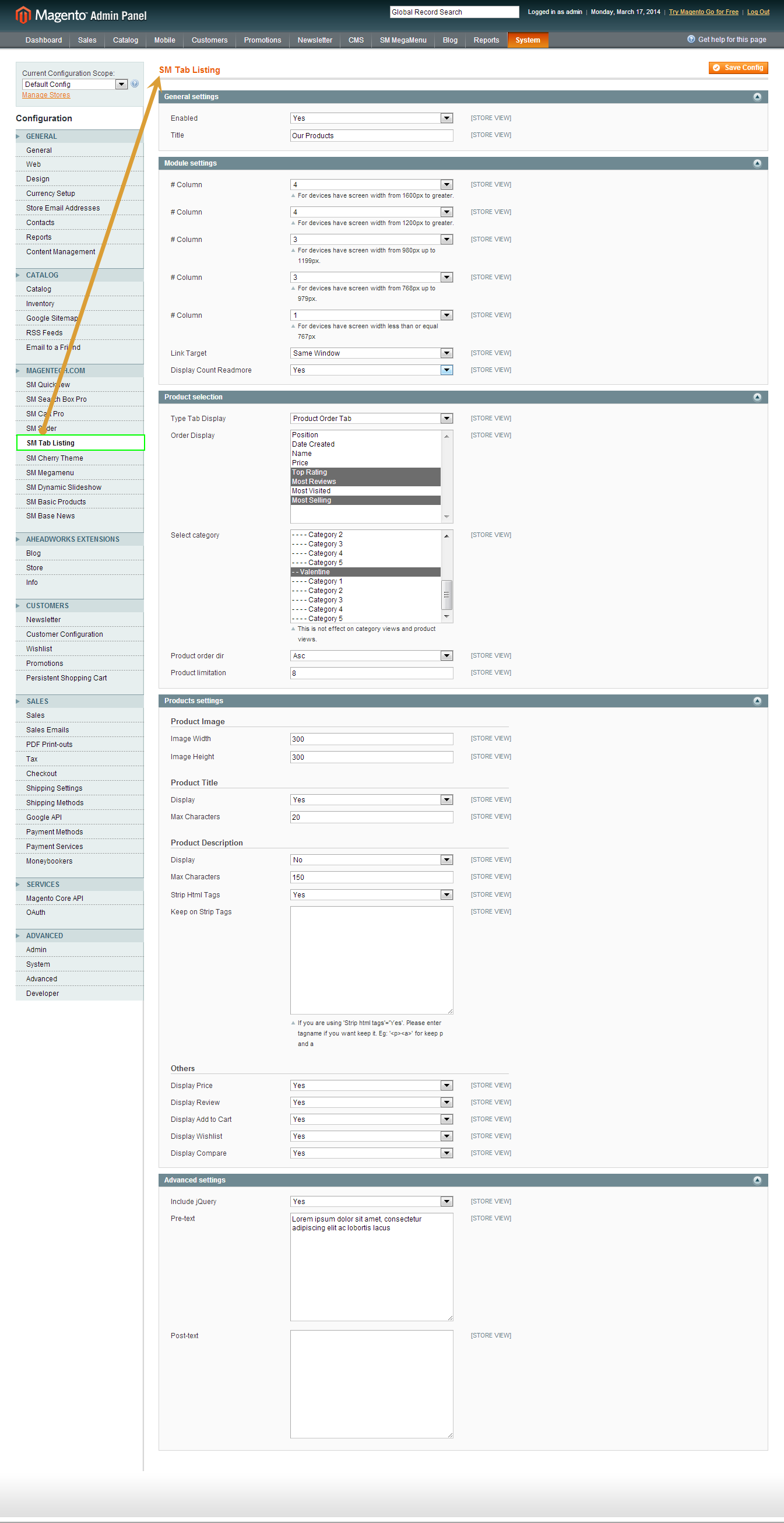The height and width of the screenshot is (1523, 784).
Task: Click Get help for this page
Action: 732,40
